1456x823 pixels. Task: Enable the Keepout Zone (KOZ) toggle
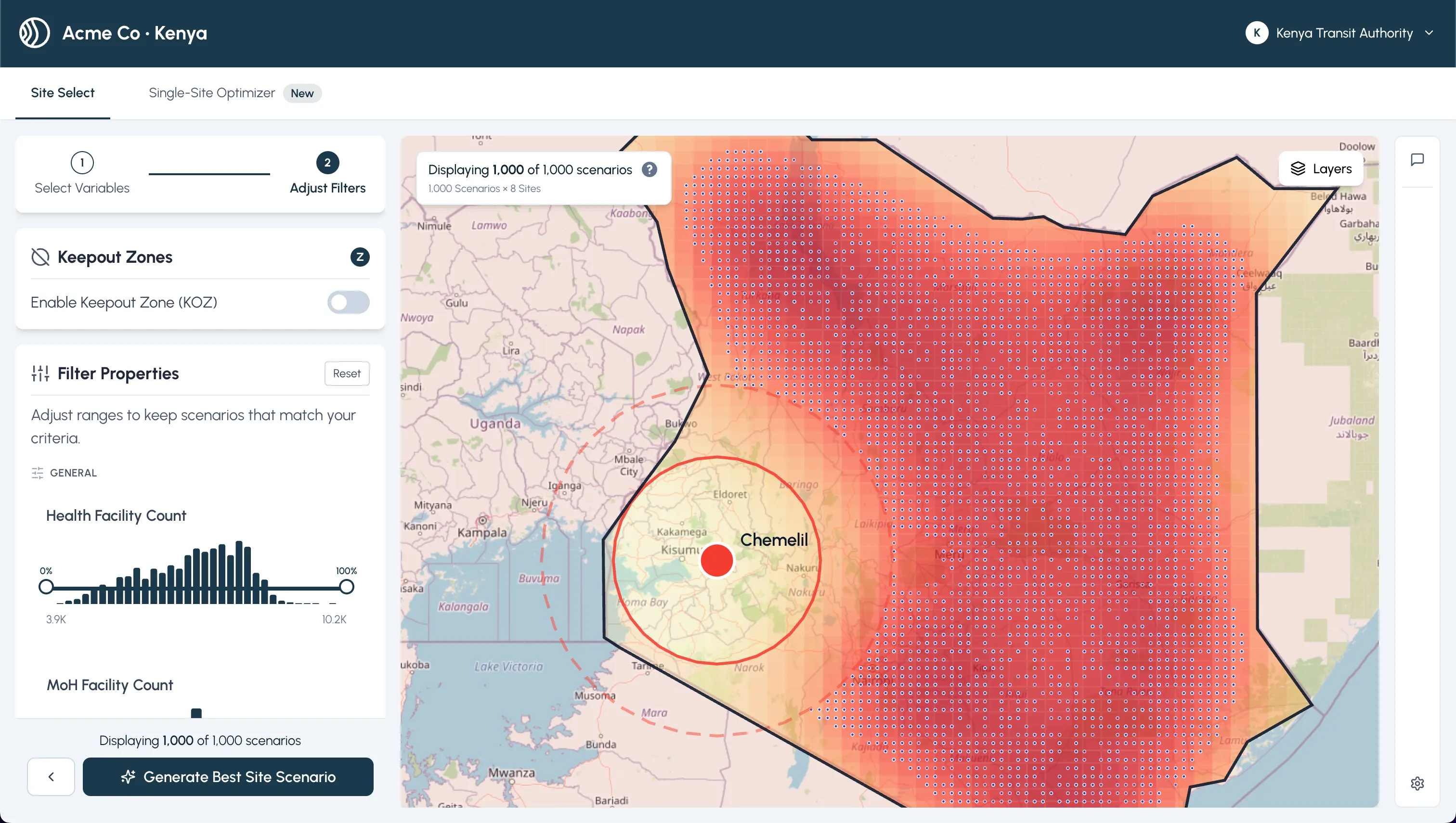pos(348,302)
